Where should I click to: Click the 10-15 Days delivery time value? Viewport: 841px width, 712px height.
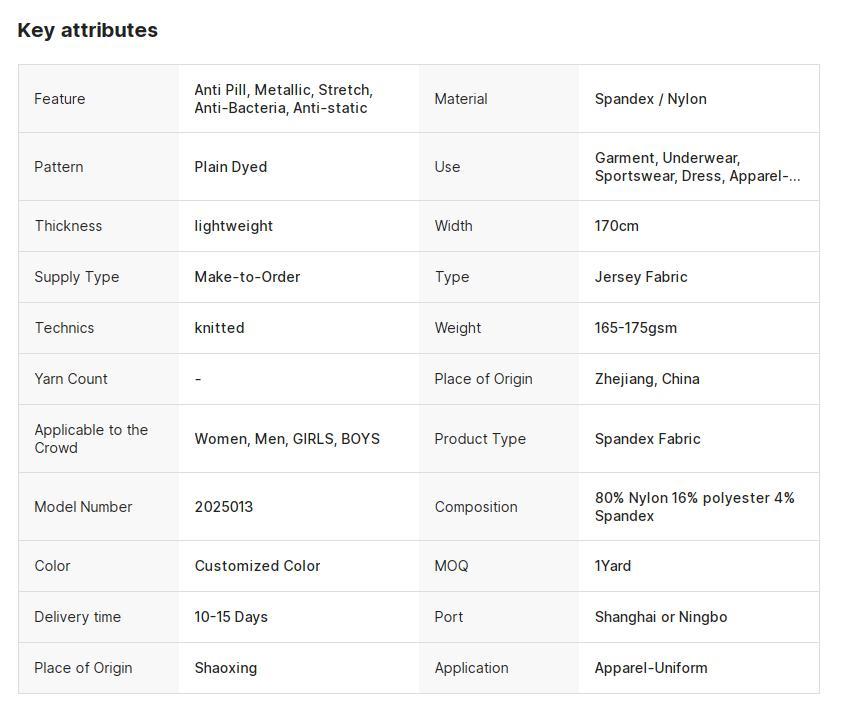tap(231, 617)
